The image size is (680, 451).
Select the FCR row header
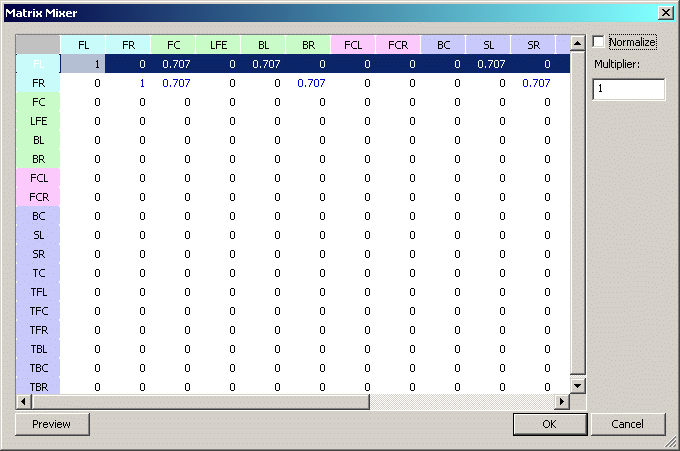(x=38, y=197)
